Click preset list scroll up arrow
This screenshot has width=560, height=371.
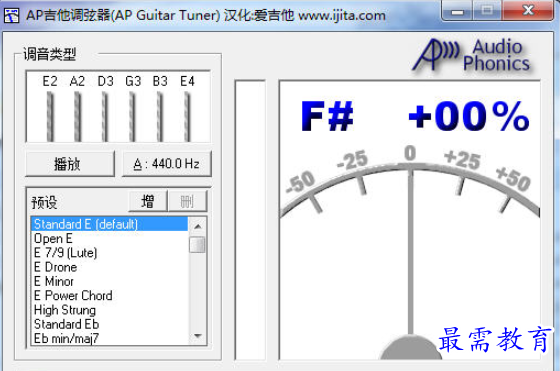coord(198,226)
